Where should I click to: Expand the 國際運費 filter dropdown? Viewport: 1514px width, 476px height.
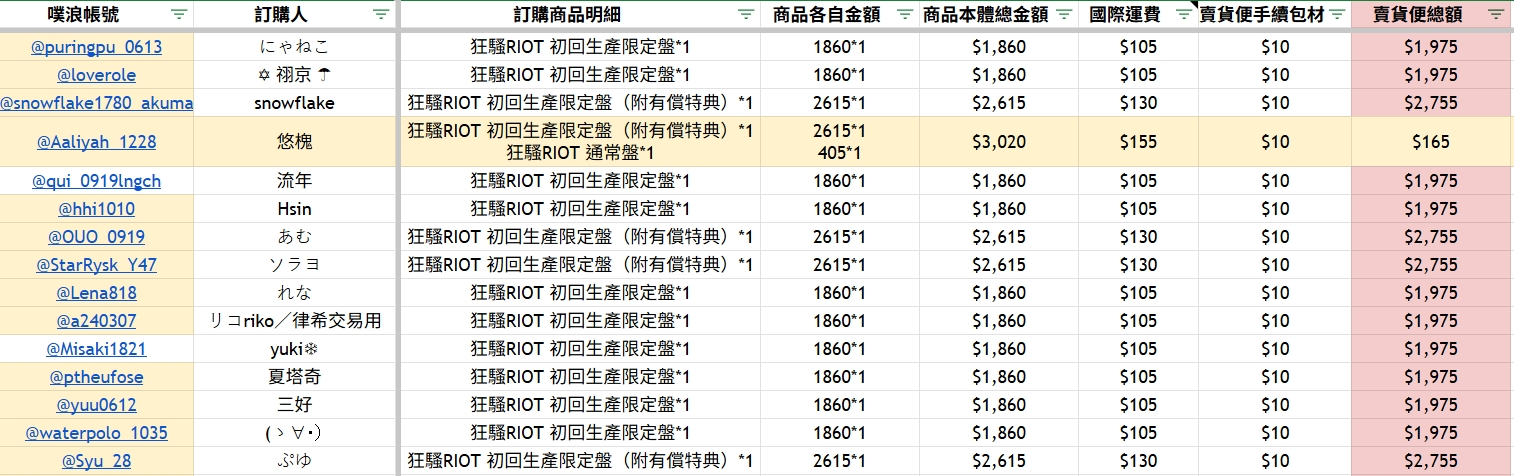1183,13
